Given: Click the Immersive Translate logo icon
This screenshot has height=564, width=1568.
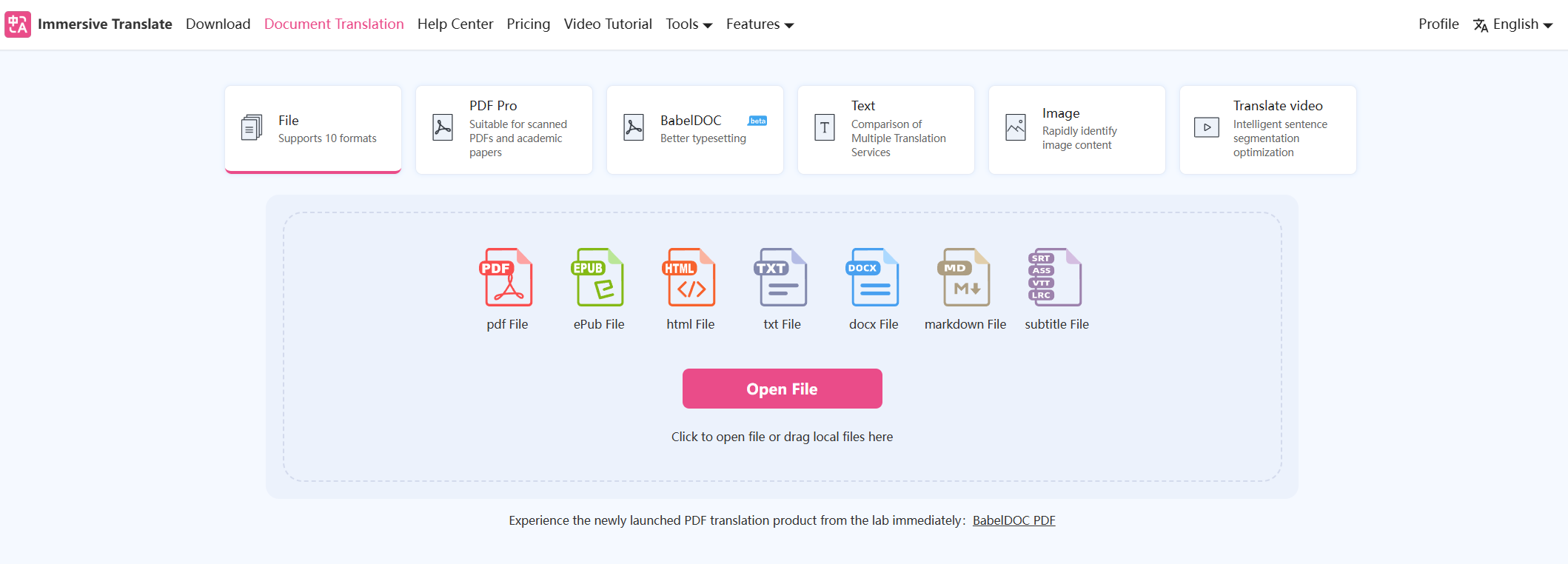Looking at the screenshot, I should 18,24.
